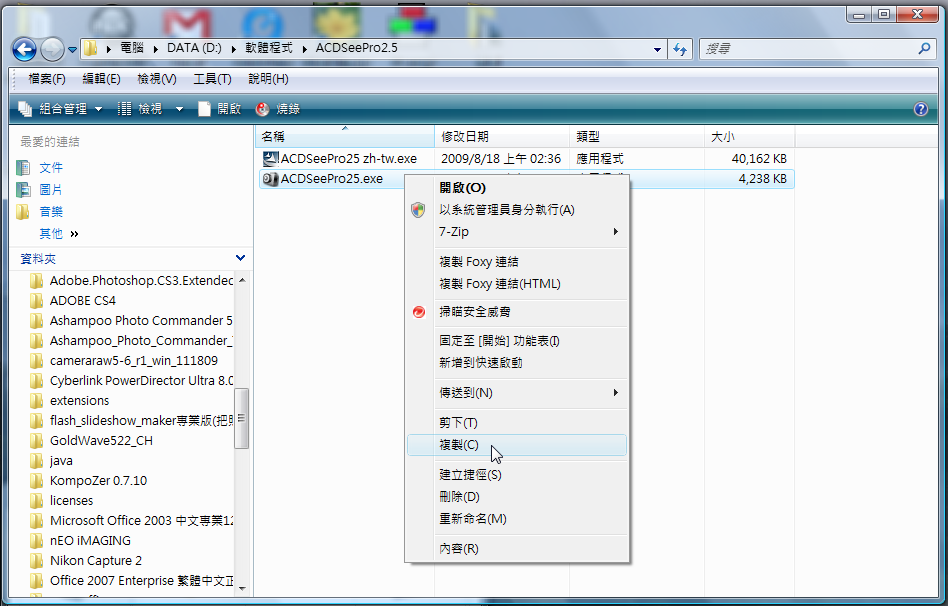948x606 pixels.
Task: Choose 固定至 [開始] 功能表 menu entry
Action: point(517,341)
